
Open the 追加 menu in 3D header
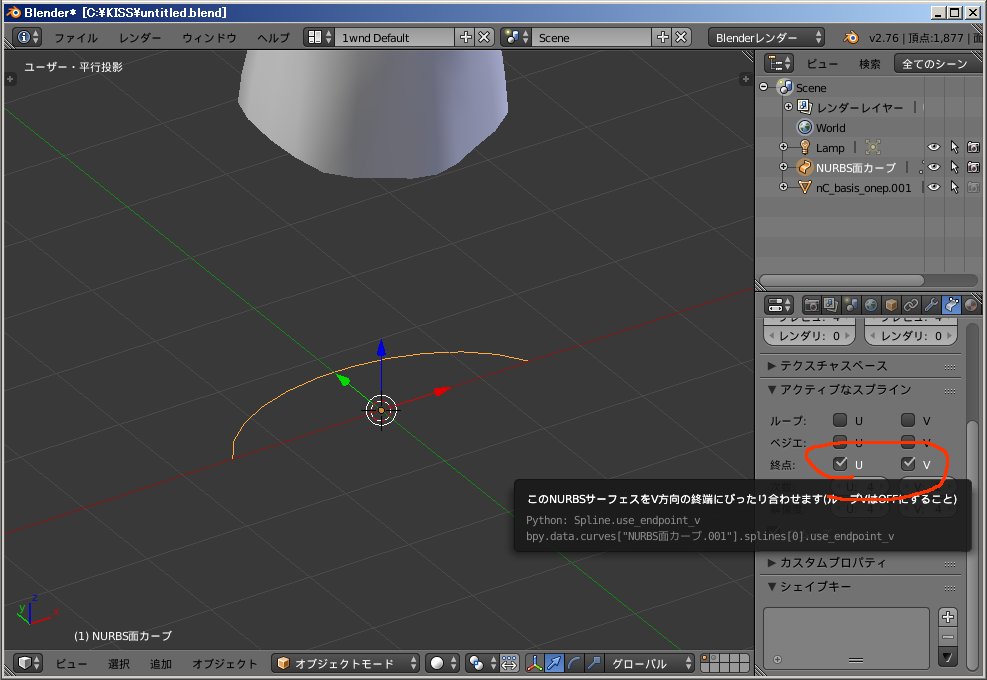161,664
